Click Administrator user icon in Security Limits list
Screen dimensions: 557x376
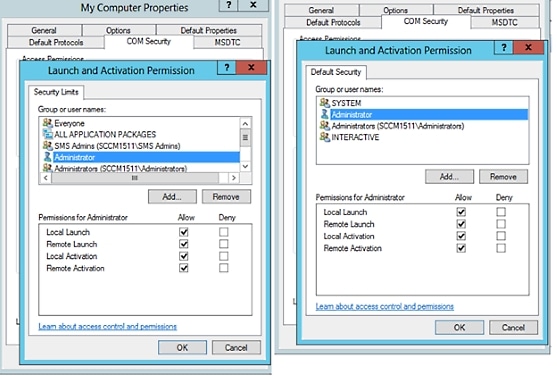tap(47, 157)
